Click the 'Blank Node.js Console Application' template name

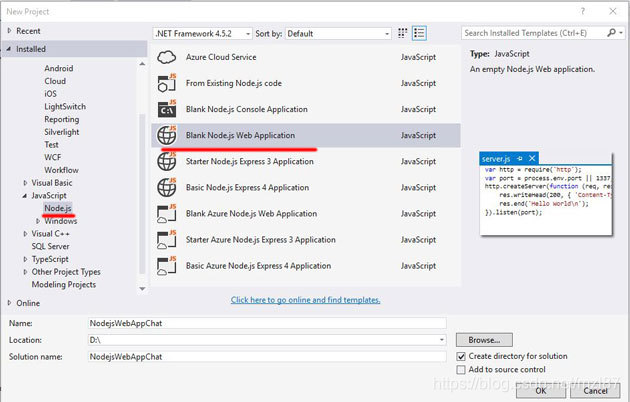(x=247, y=109)
